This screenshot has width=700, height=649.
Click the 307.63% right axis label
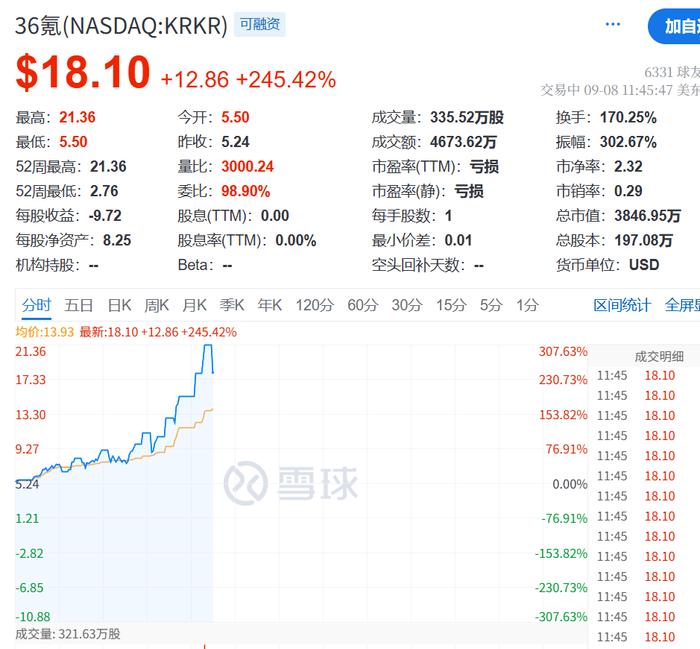coord(563,352)
